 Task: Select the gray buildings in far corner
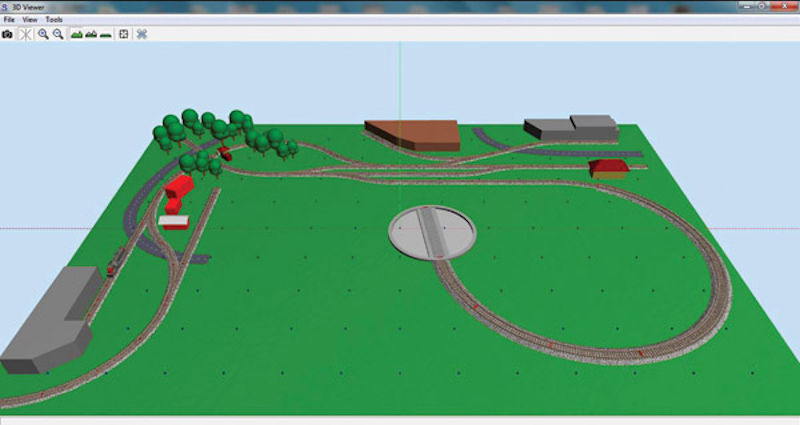[570, 128]
